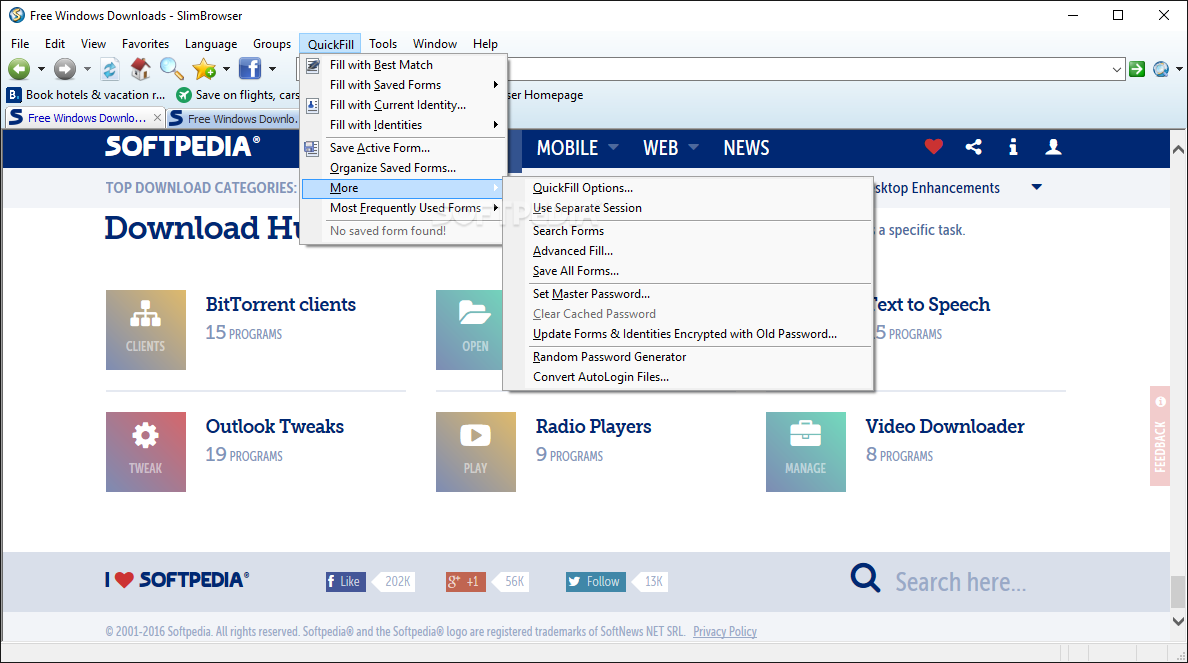This screenshot has height=663, width=1188.
Task: Open the Back button history dropdown arrow
Action: click(x=41, y=69)
